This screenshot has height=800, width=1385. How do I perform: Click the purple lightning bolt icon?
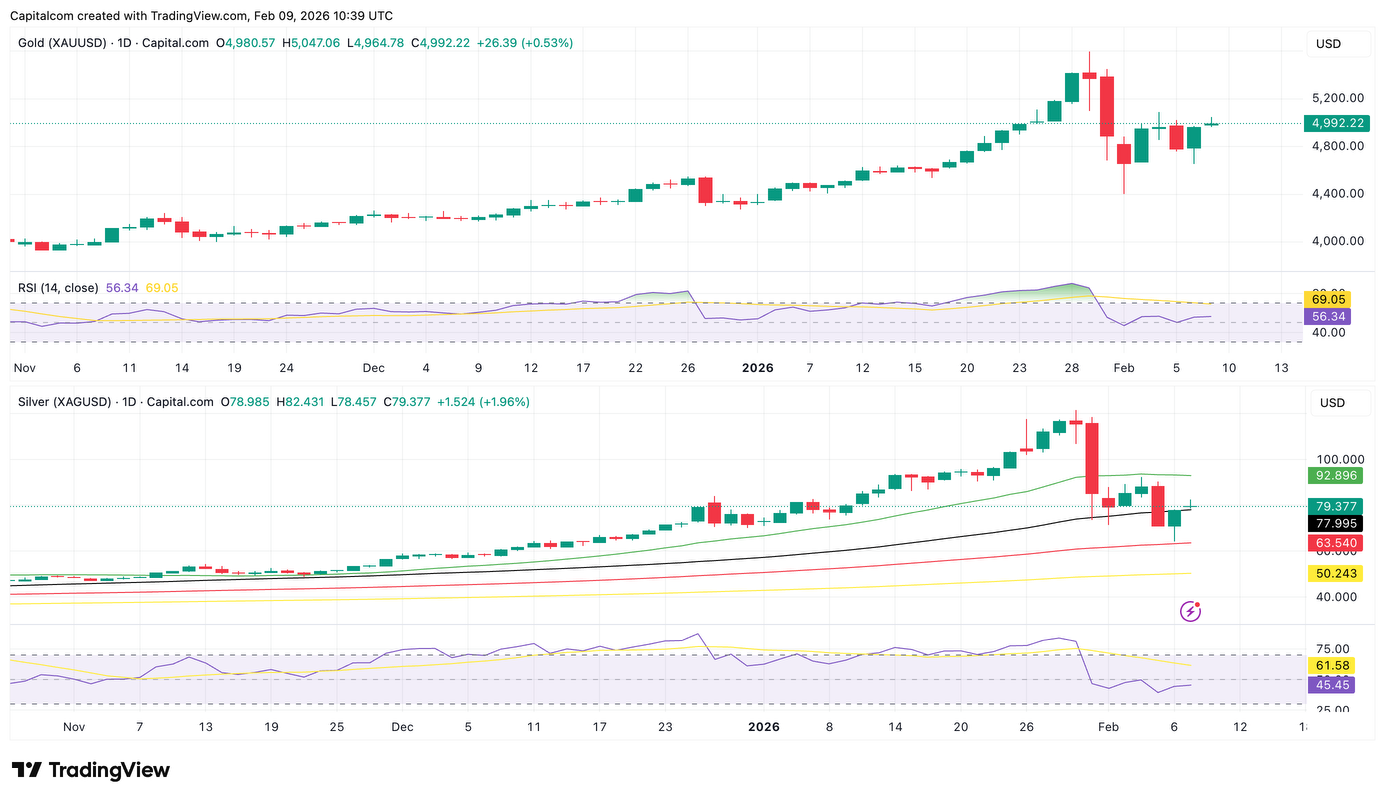tap(1190, 610)
